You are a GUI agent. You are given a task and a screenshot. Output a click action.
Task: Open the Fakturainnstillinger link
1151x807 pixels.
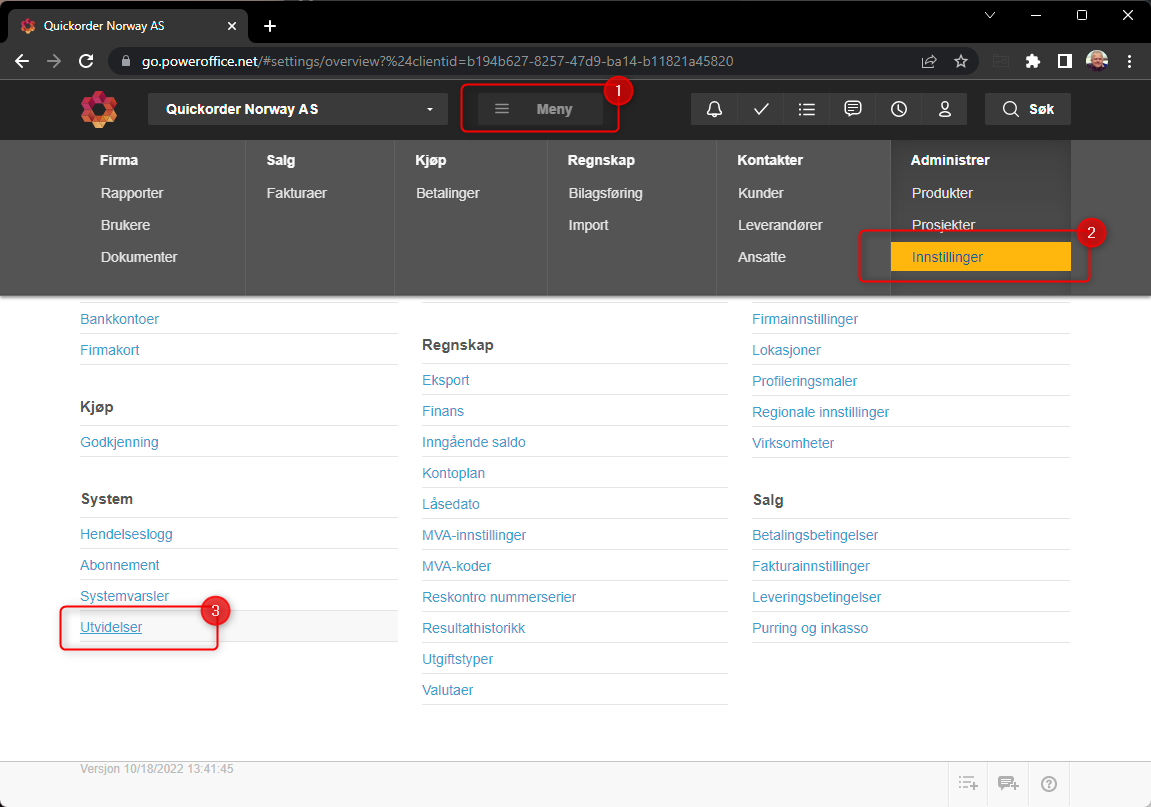pyautogui.click(x=810, y=566)
